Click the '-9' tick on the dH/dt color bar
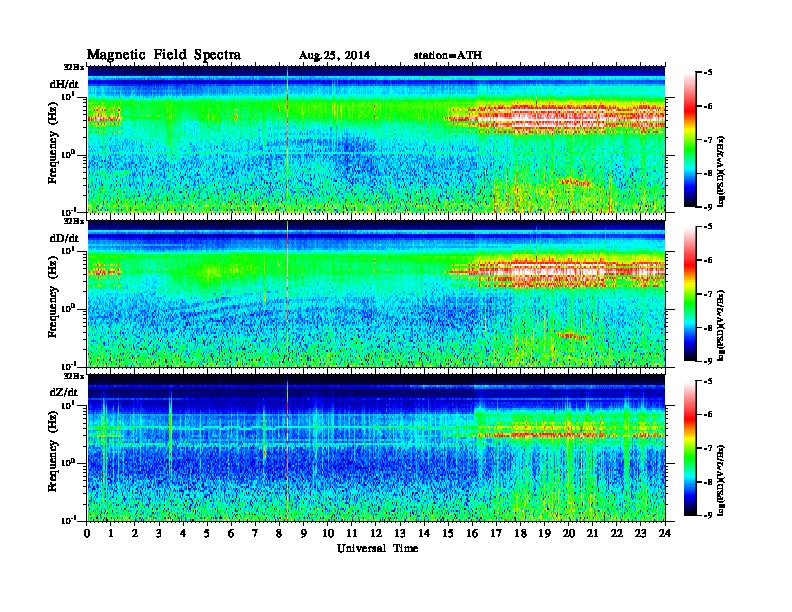The height and width of the screenshot is (612, 792). [x=708, y=207]
